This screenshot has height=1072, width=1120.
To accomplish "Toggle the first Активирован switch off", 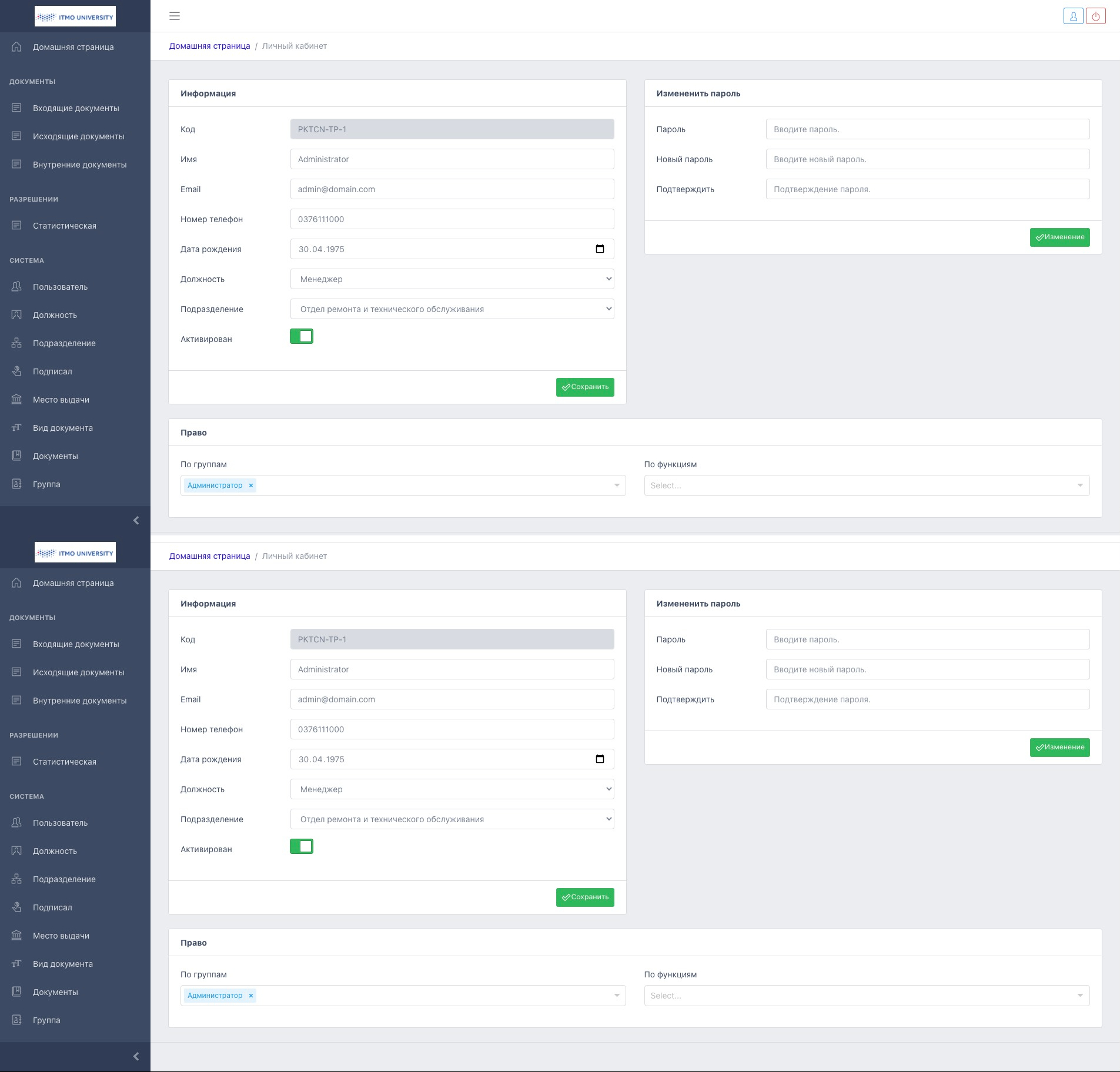I will pyautogui.click(x=302, y=336).
